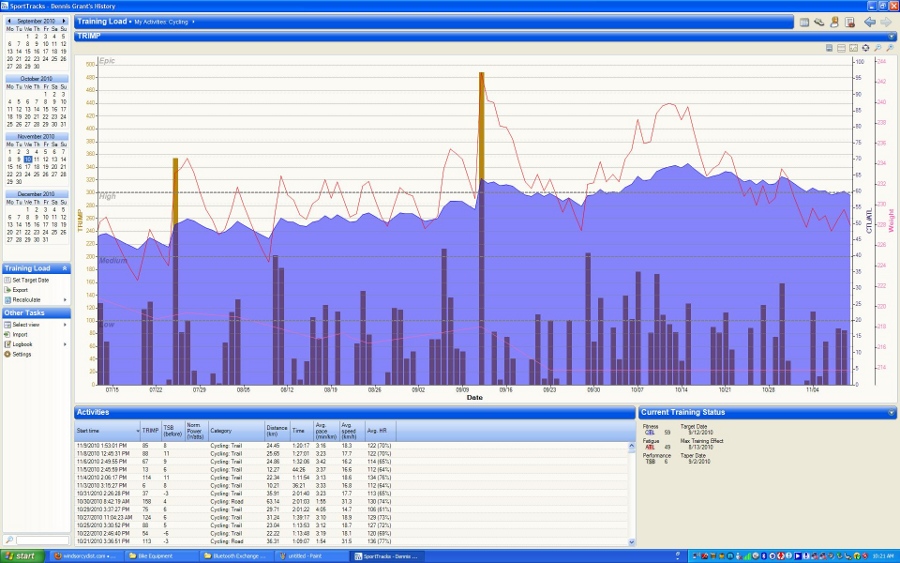The image size is (900, 563).
Task: Select the 11/9/2010 1:53:01 PM activity row
Action: (351, 445)
